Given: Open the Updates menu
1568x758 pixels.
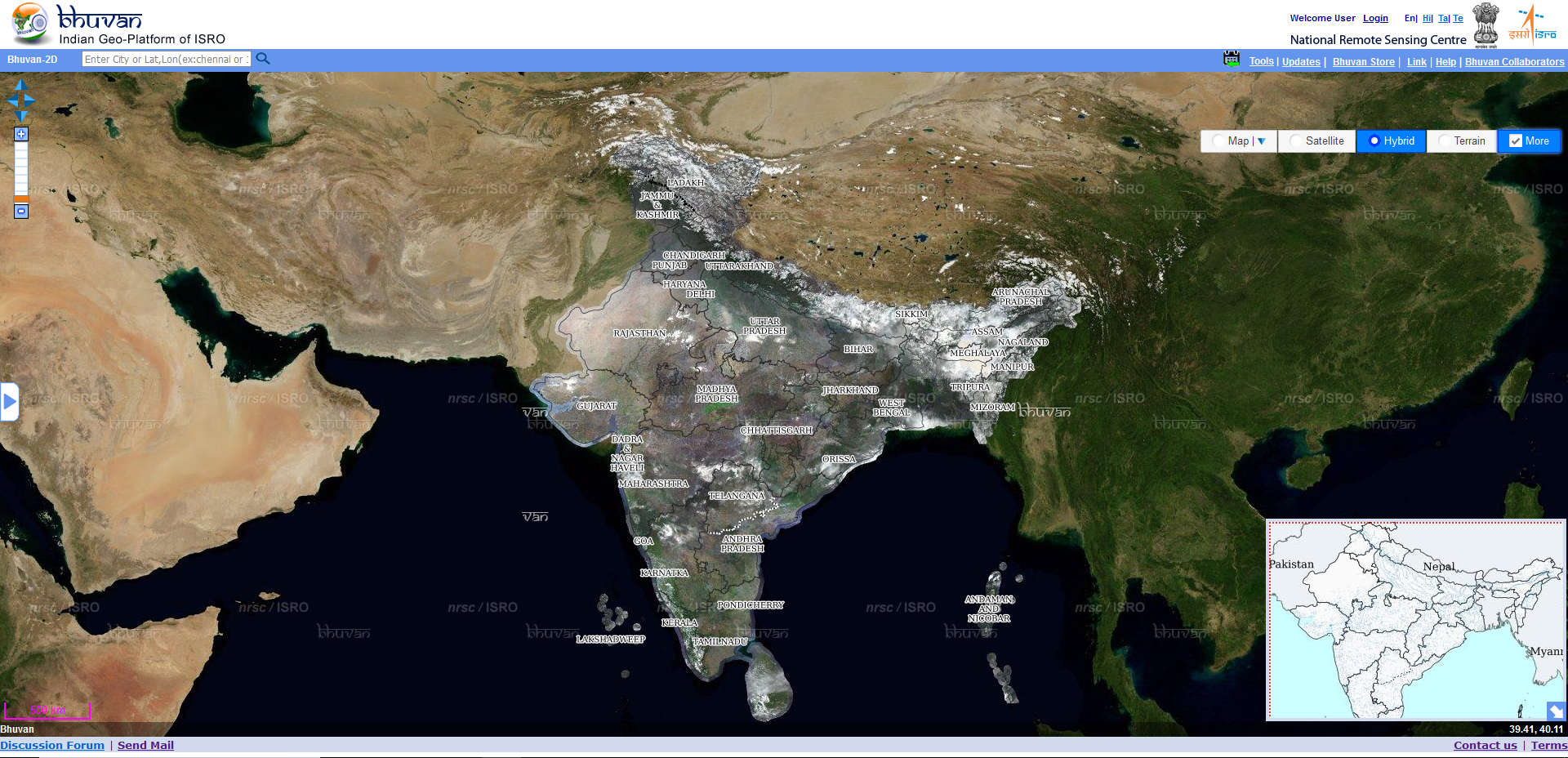Looking at the screenshot, I should pos(1301,61).
